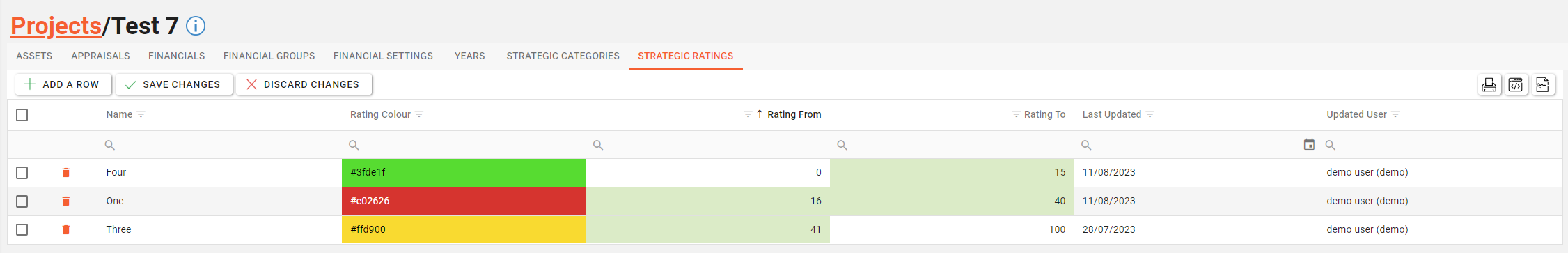Delete the row named One
The image size is (1568, 253).
(66, 201)
